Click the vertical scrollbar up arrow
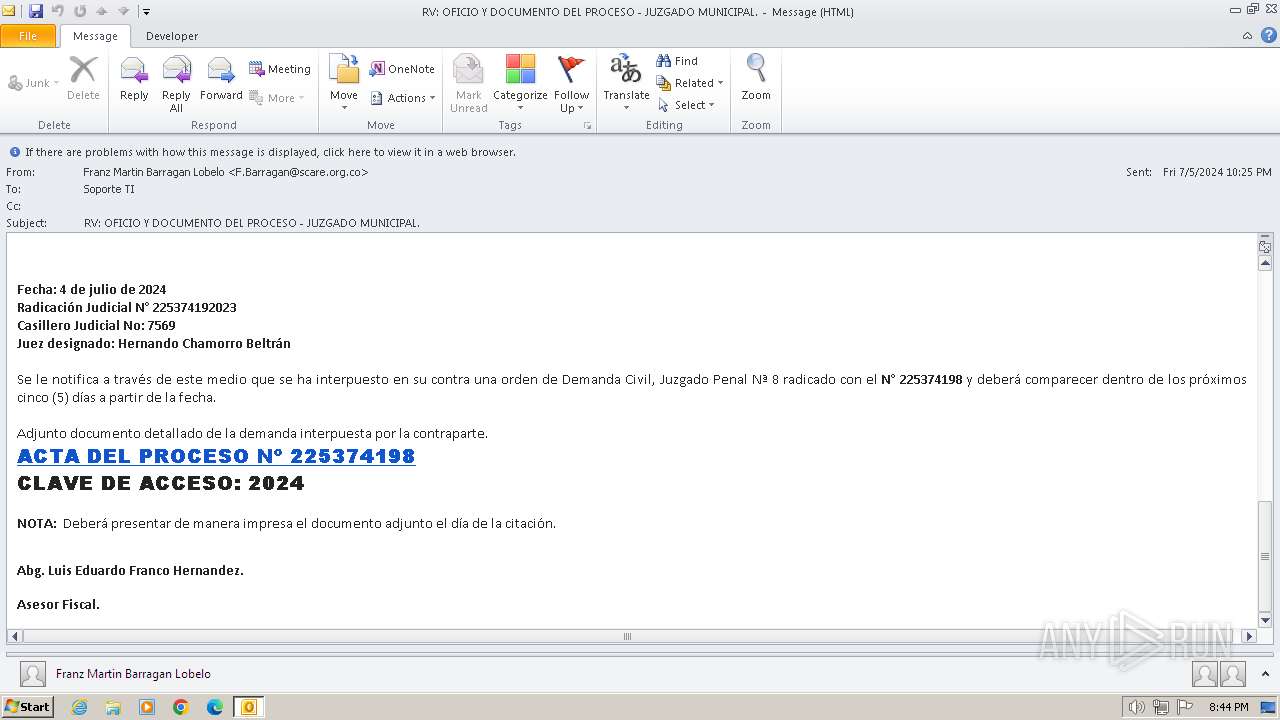Screen dimensions: 1280x720 1265,264
